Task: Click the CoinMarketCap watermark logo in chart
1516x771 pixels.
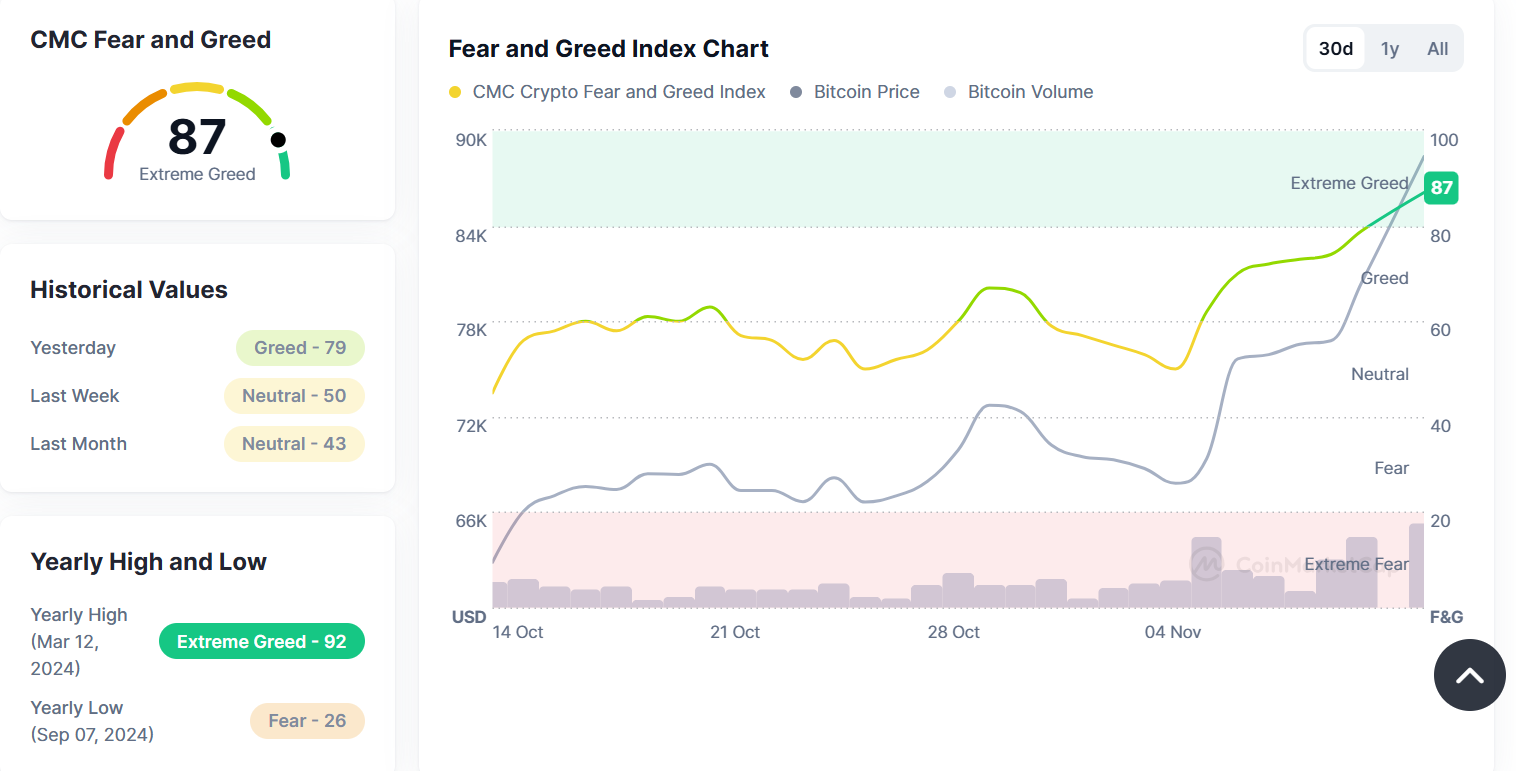Action: 1207,564
